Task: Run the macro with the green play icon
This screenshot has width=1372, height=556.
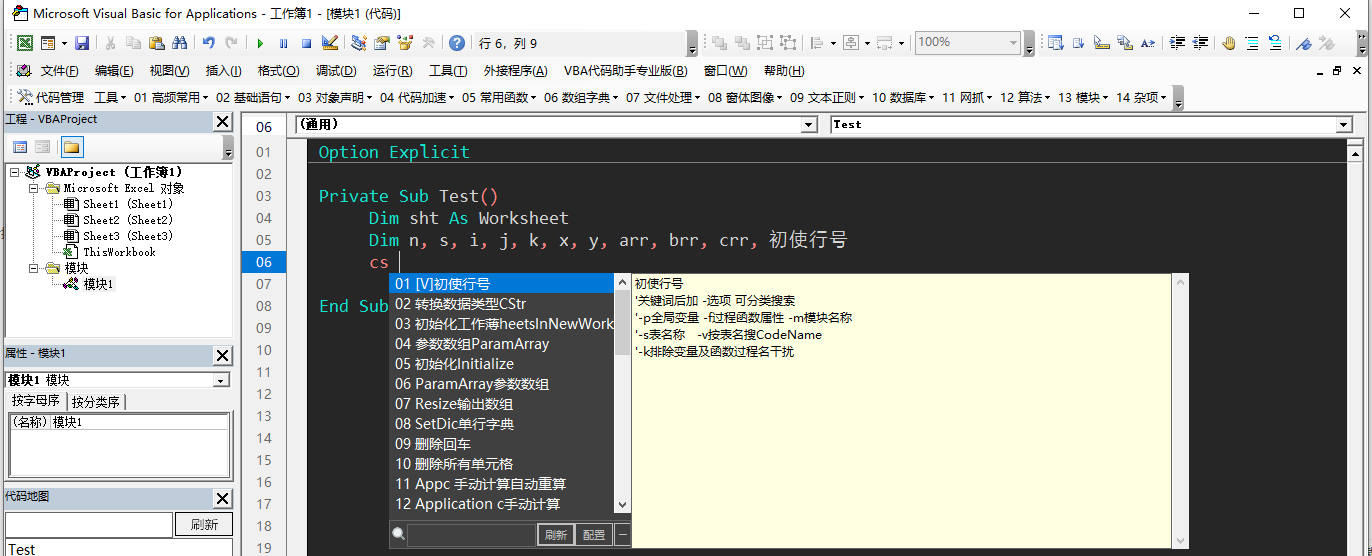Action: [260, 43]
